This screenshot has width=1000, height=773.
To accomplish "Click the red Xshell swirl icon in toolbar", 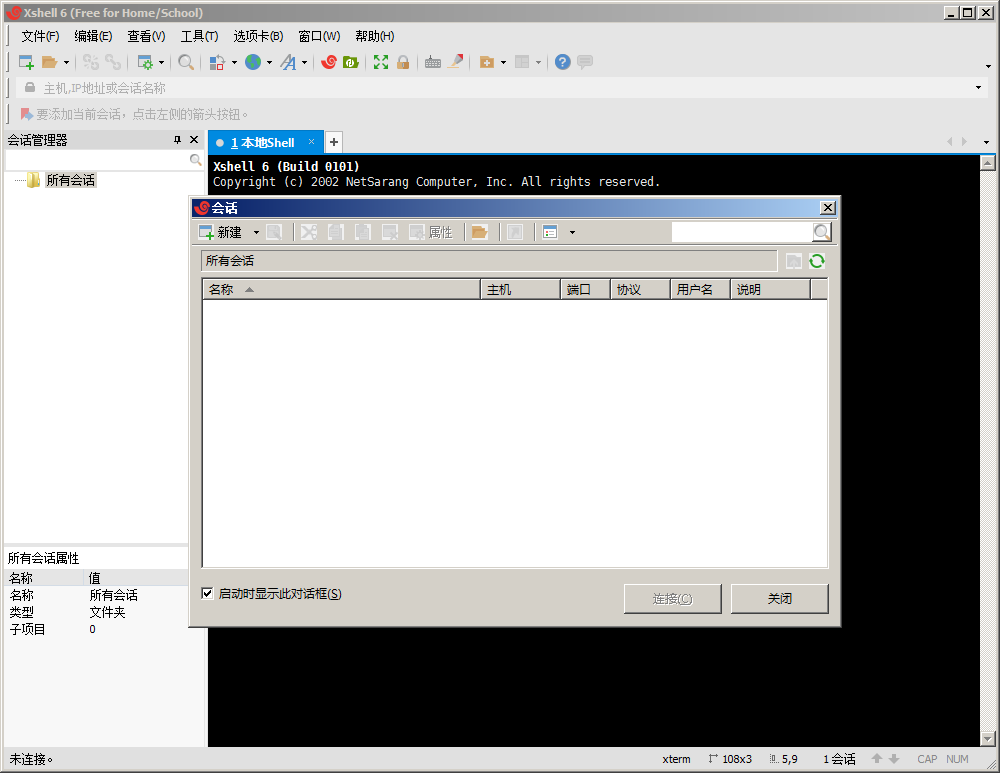I will coord(329,62).
